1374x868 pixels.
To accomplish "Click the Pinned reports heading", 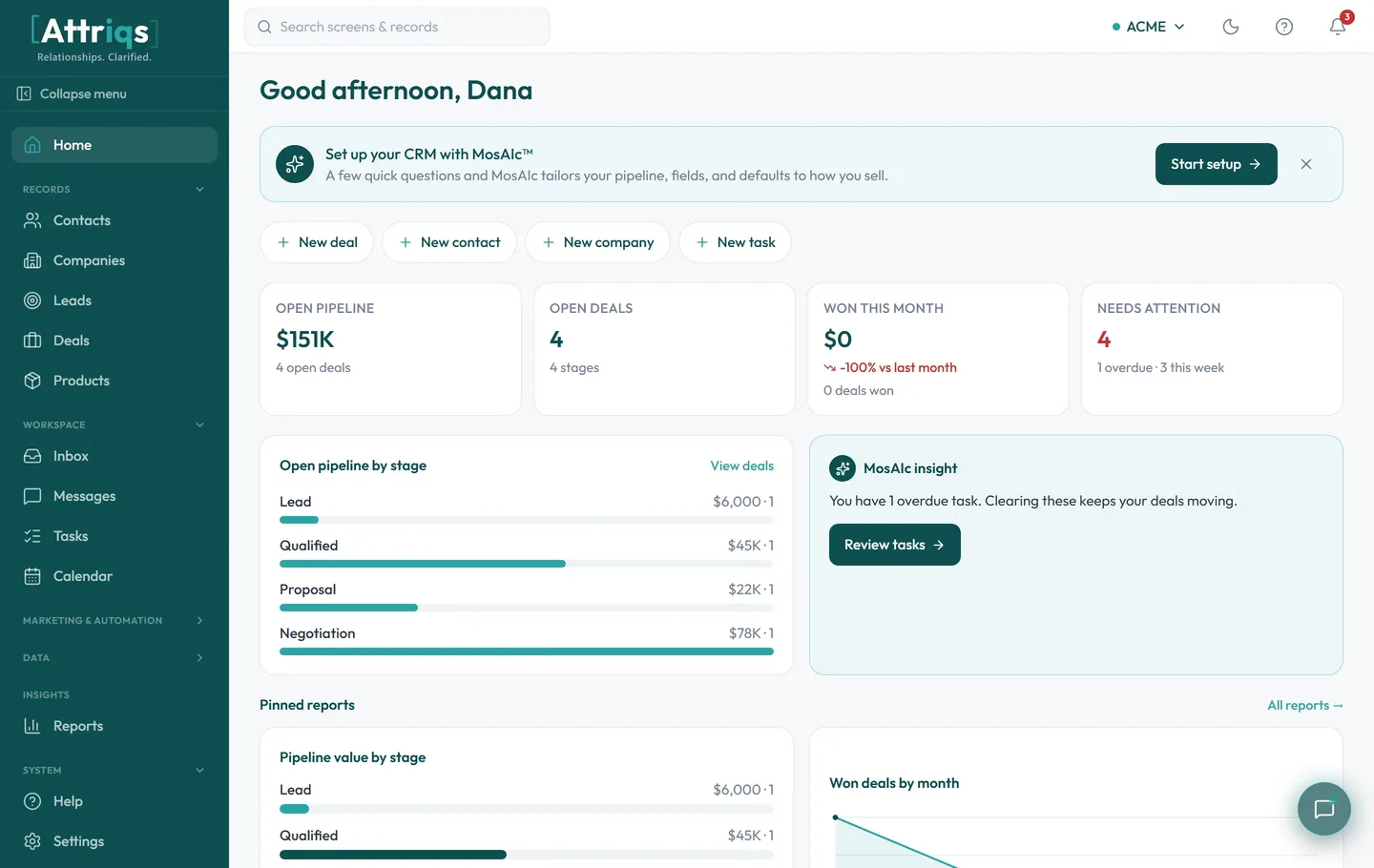I will (307, 705).
